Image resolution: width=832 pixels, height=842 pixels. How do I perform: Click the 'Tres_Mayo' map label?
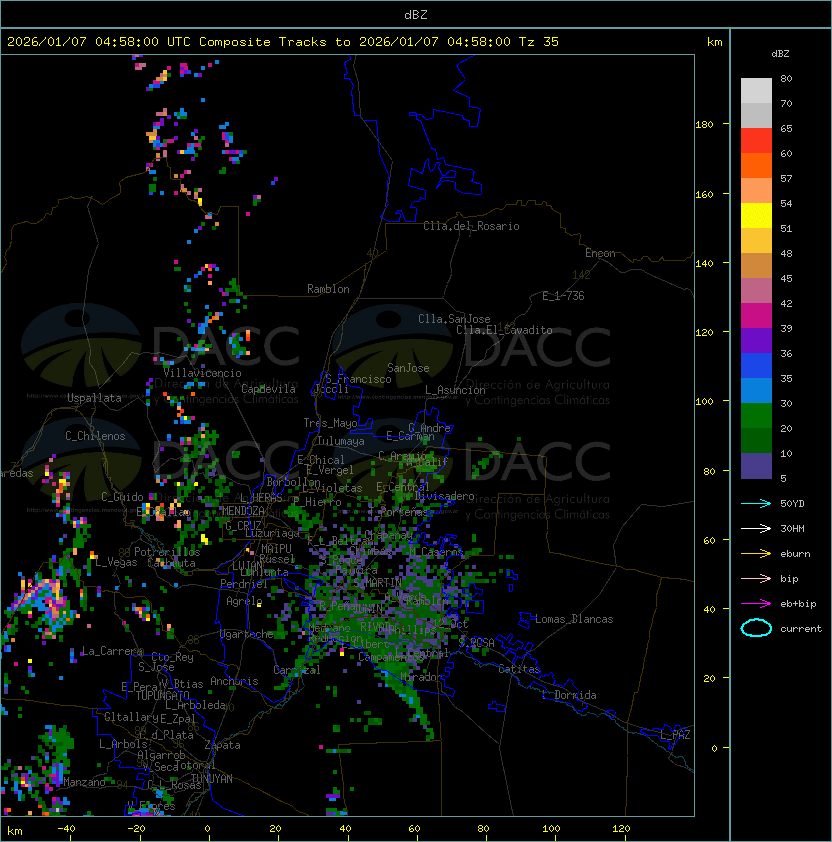330,423
